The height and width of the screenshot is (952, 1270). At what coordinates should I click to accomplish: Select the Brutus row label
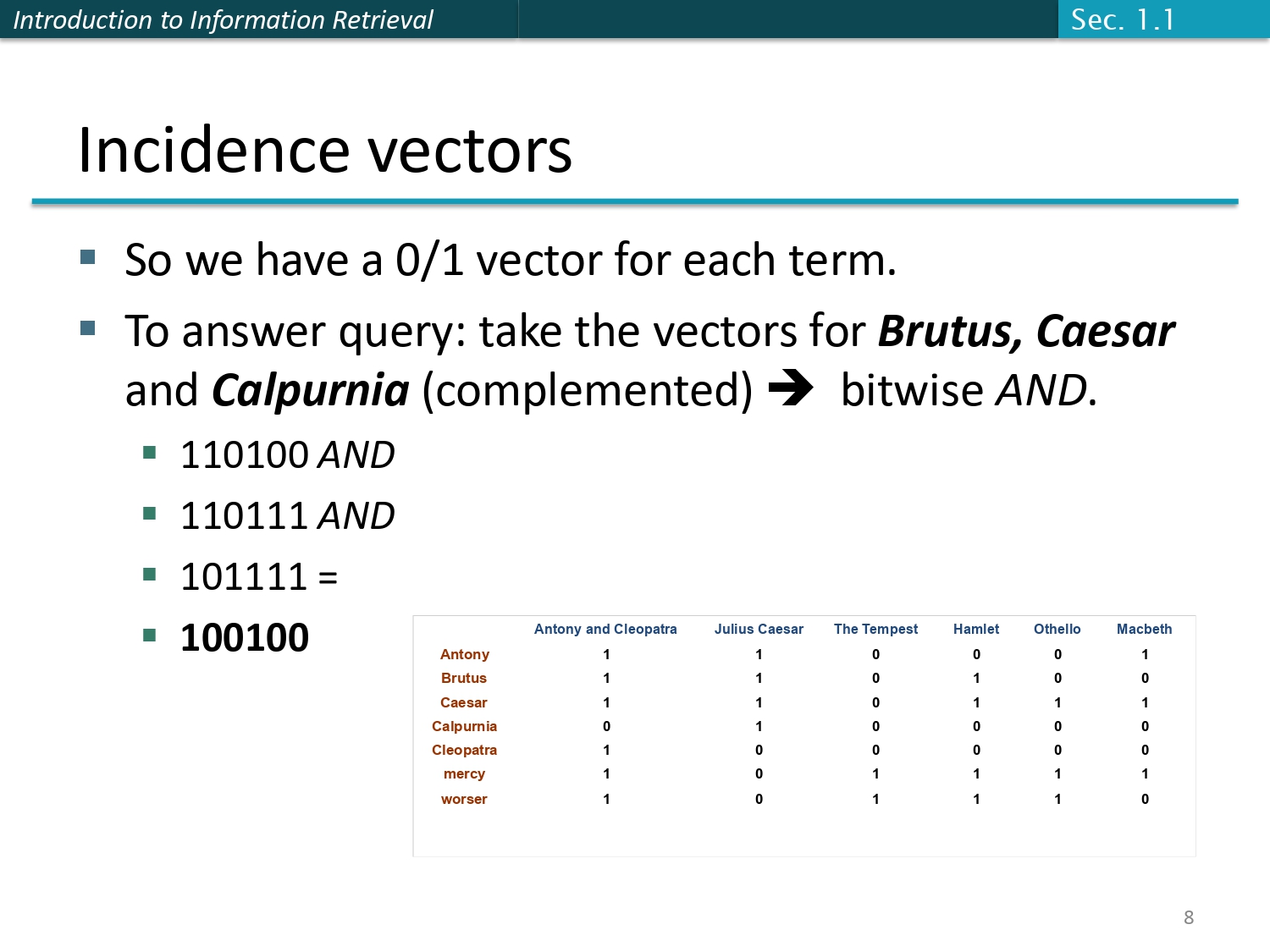[464, 678]
